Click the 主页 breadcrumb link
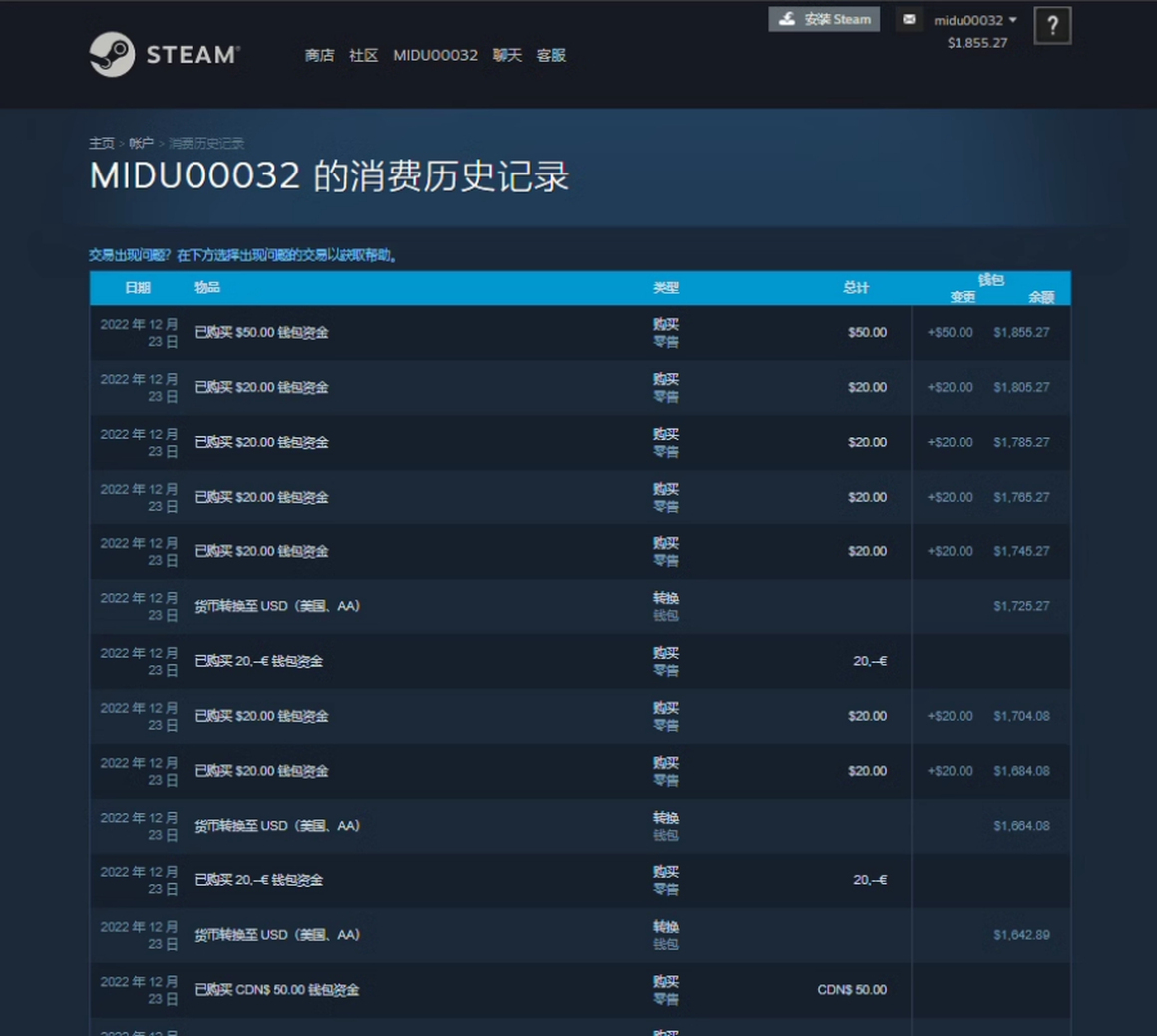The image size is (1157, 1036). click(x=101, y=143)
